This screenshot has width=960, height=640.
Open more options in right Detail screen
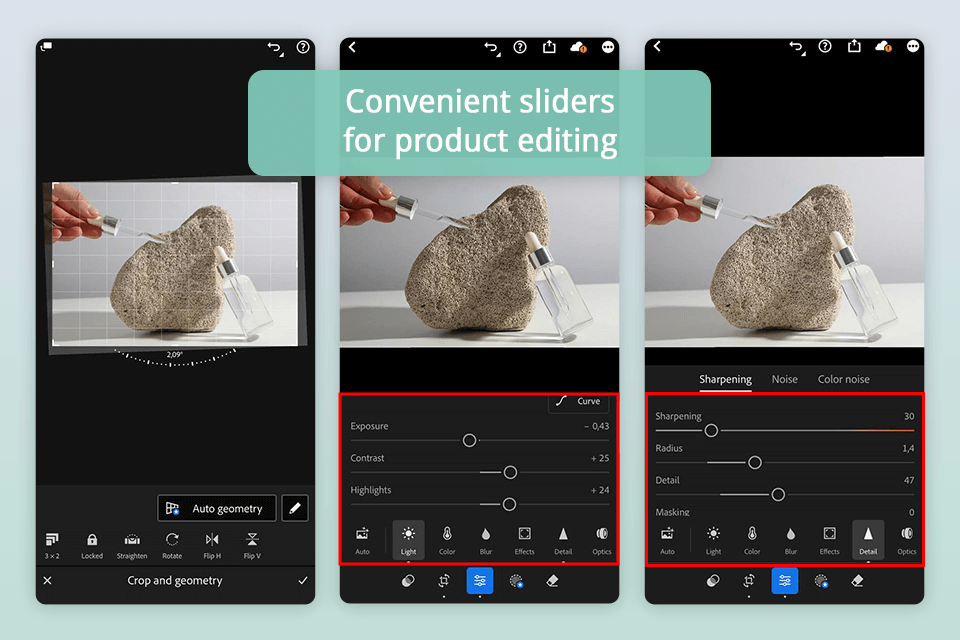[x=913, y=46]
